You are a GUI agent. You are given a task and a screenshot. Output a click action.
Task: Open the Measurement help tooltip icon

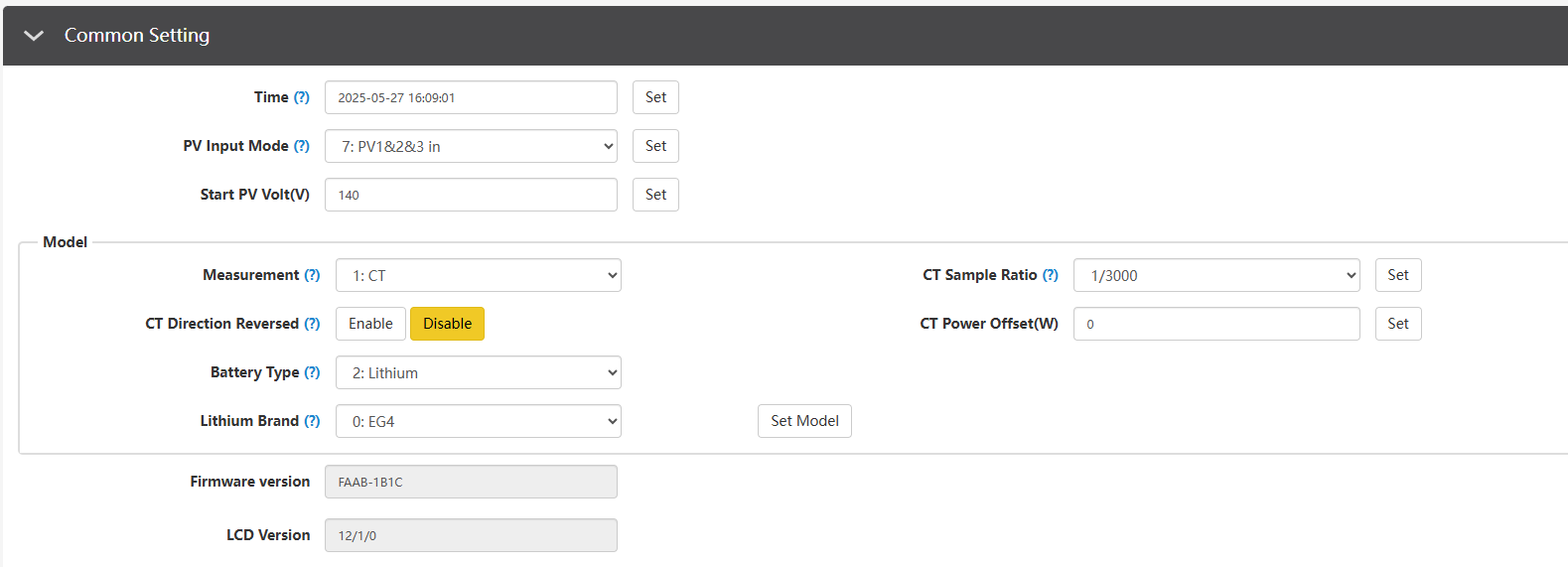point(312,275)
